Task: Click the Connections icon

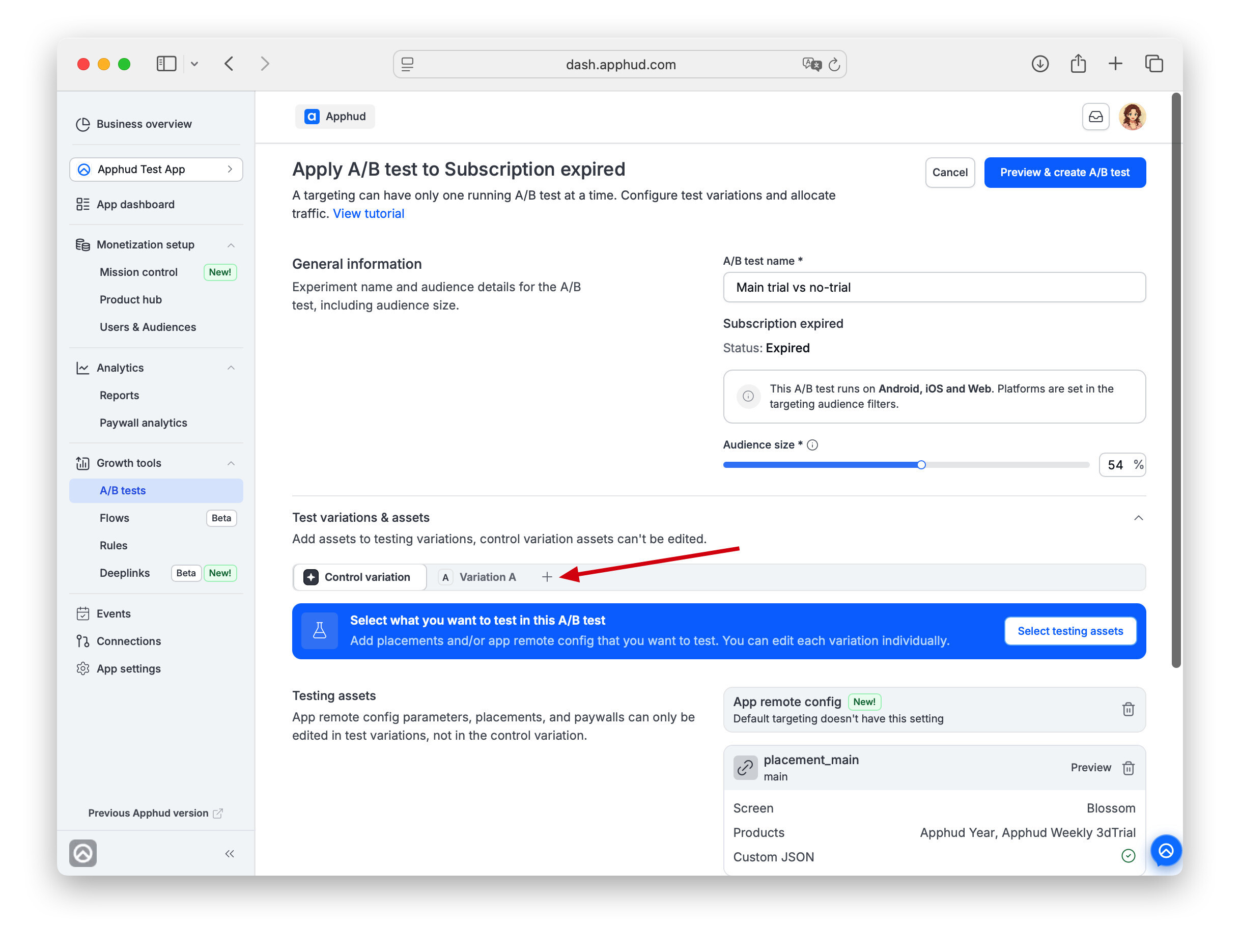Action: click(82, 641)
